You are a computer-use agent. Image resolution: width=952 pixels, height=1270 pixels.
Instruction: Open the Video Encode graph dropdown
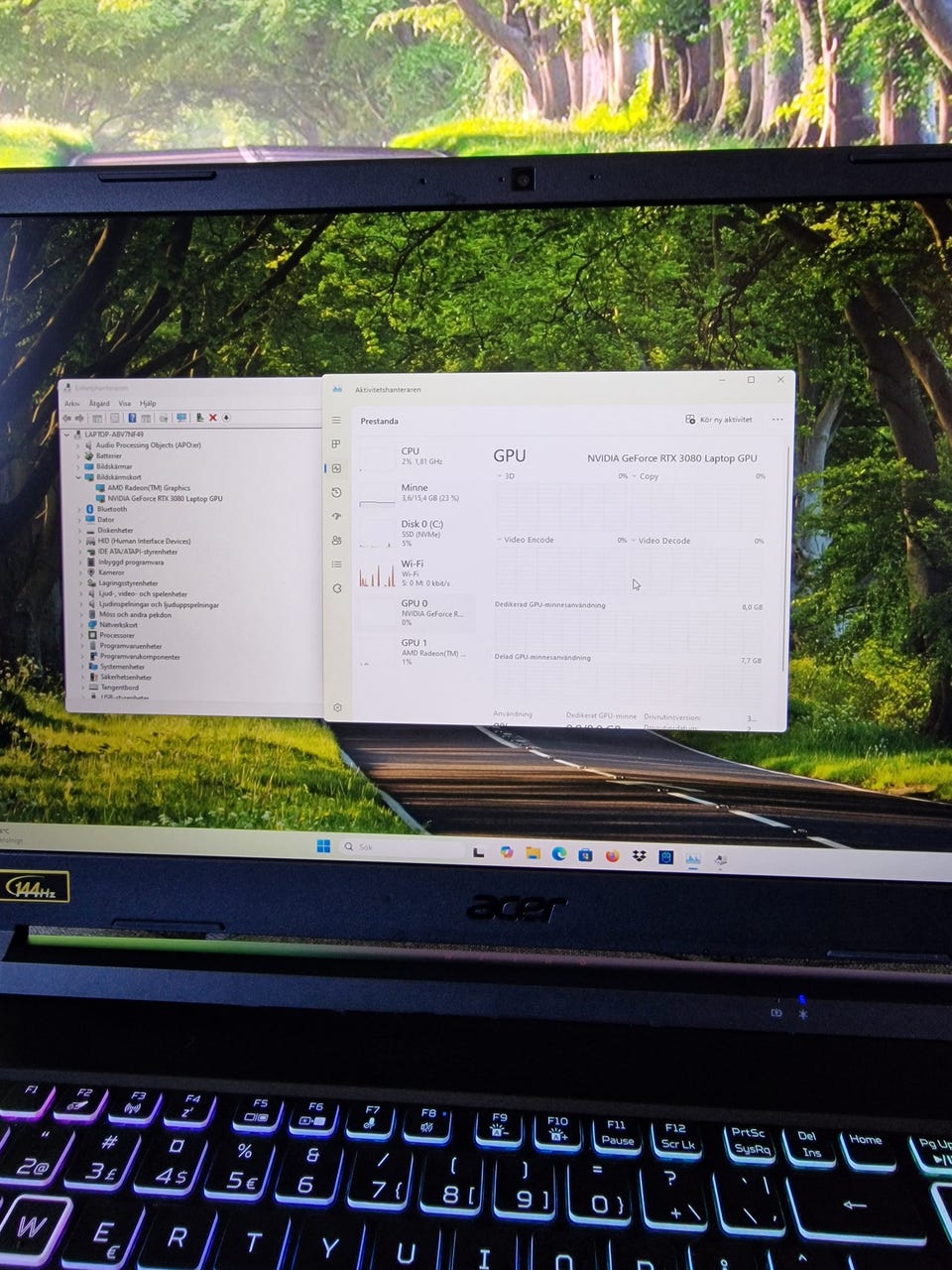coord(525,540)
